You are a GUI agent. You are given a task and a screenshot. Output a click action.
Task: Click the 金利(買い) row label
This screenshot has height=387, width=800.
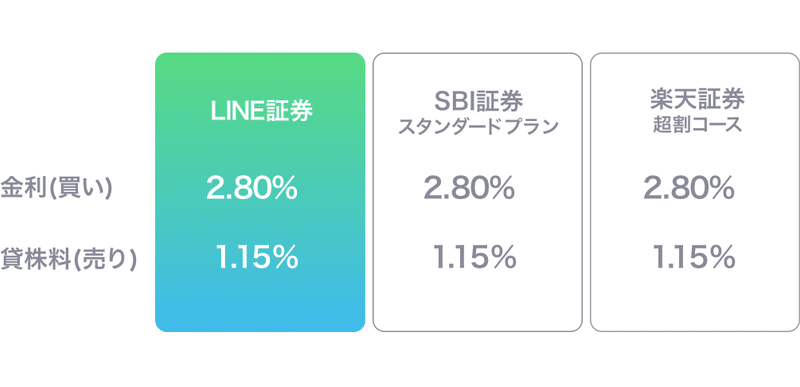coord(56,190)
